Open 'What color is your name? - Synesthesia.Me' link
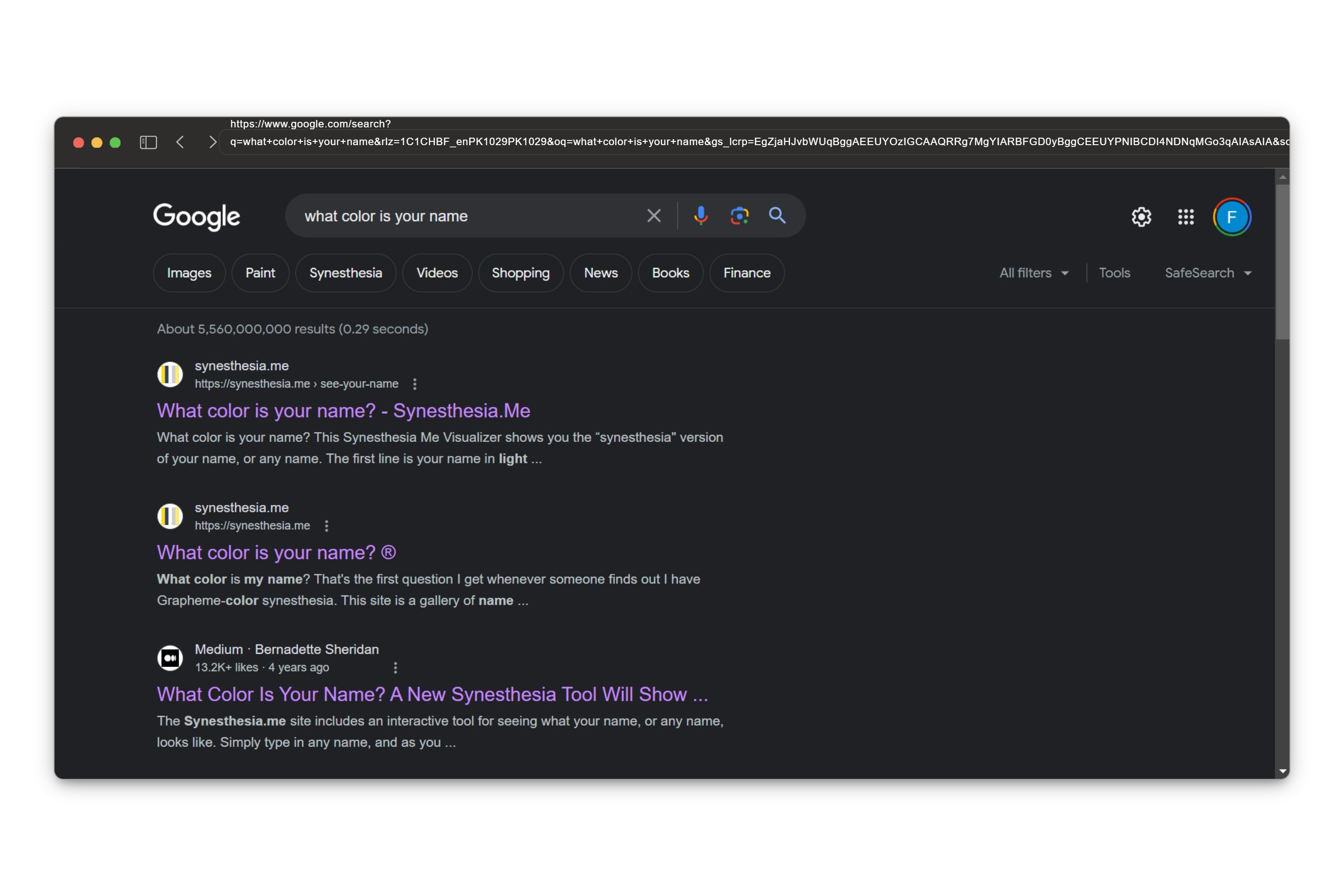 [x=343, y=410]
